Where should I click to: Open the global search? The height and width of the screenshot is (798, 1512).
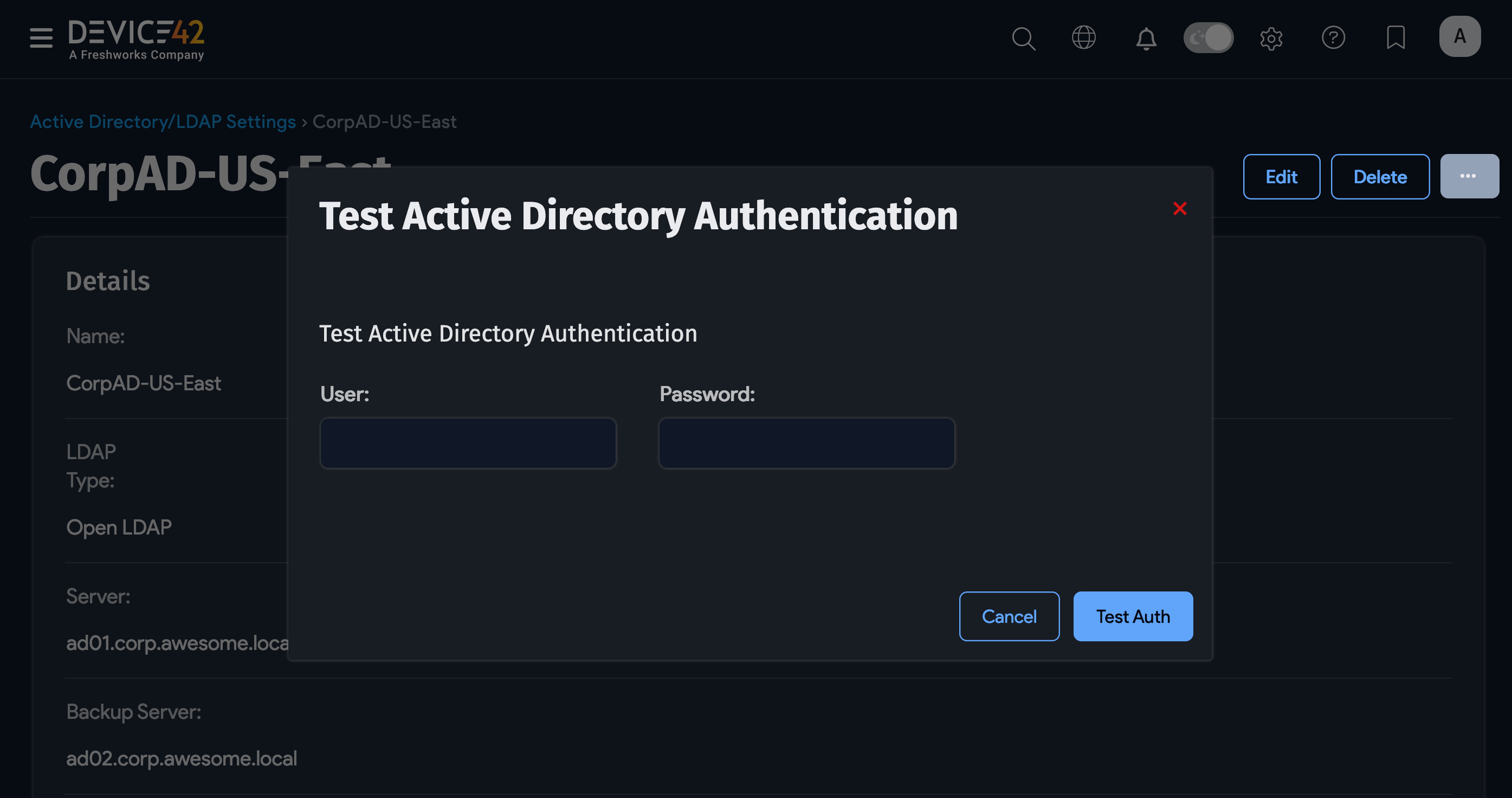[x=1024, y=38]
